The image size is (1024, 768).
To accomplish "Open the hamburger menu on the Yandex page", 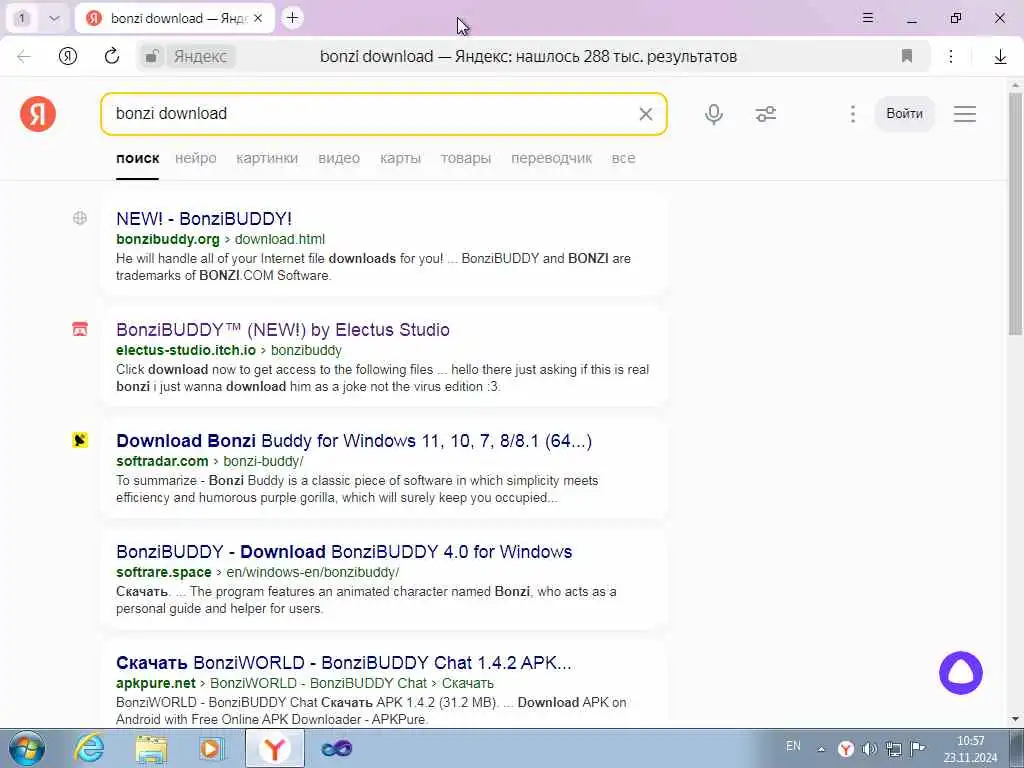I will (x=965, y=114).
